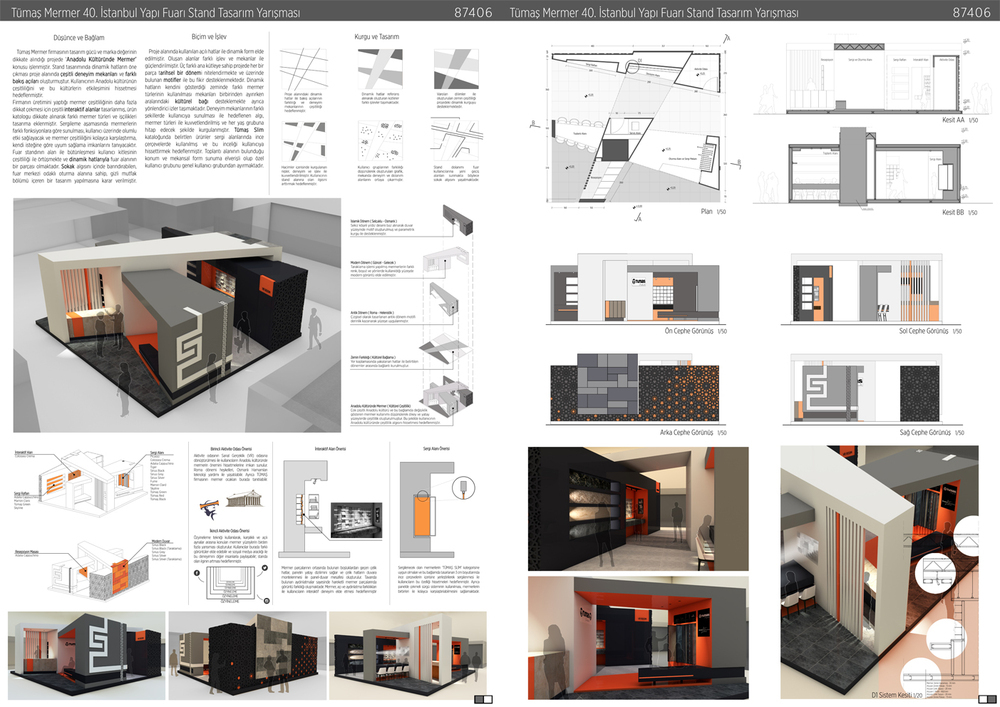
Task: Click the 'Biçim ve İşlev' heading
Action: click(209, 37)
